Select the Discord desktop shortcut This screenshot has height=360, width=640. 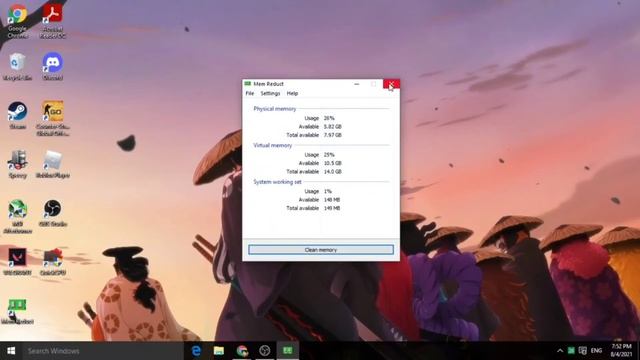53,67
